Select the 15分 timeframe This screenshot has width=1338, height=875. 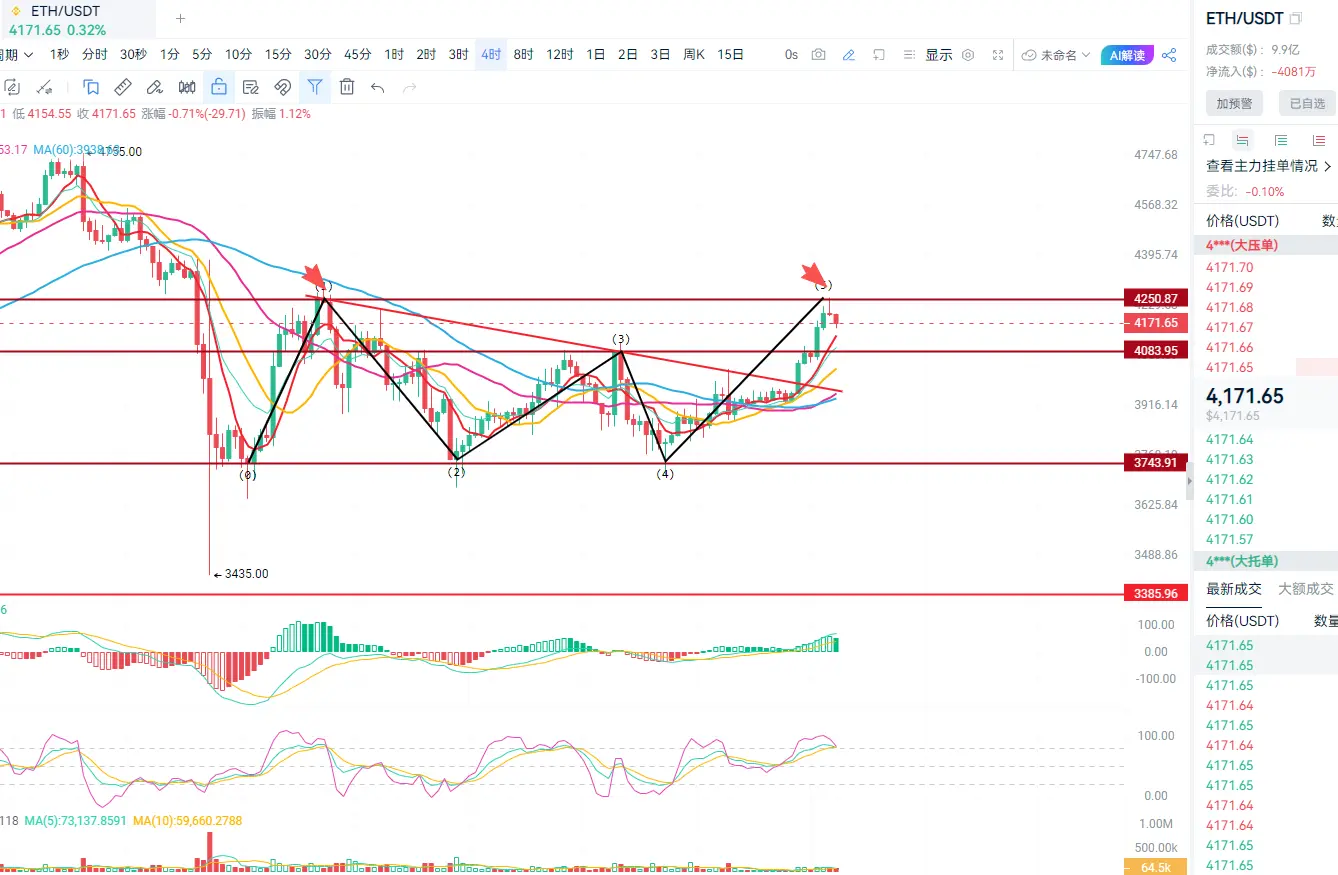[278, 55]
